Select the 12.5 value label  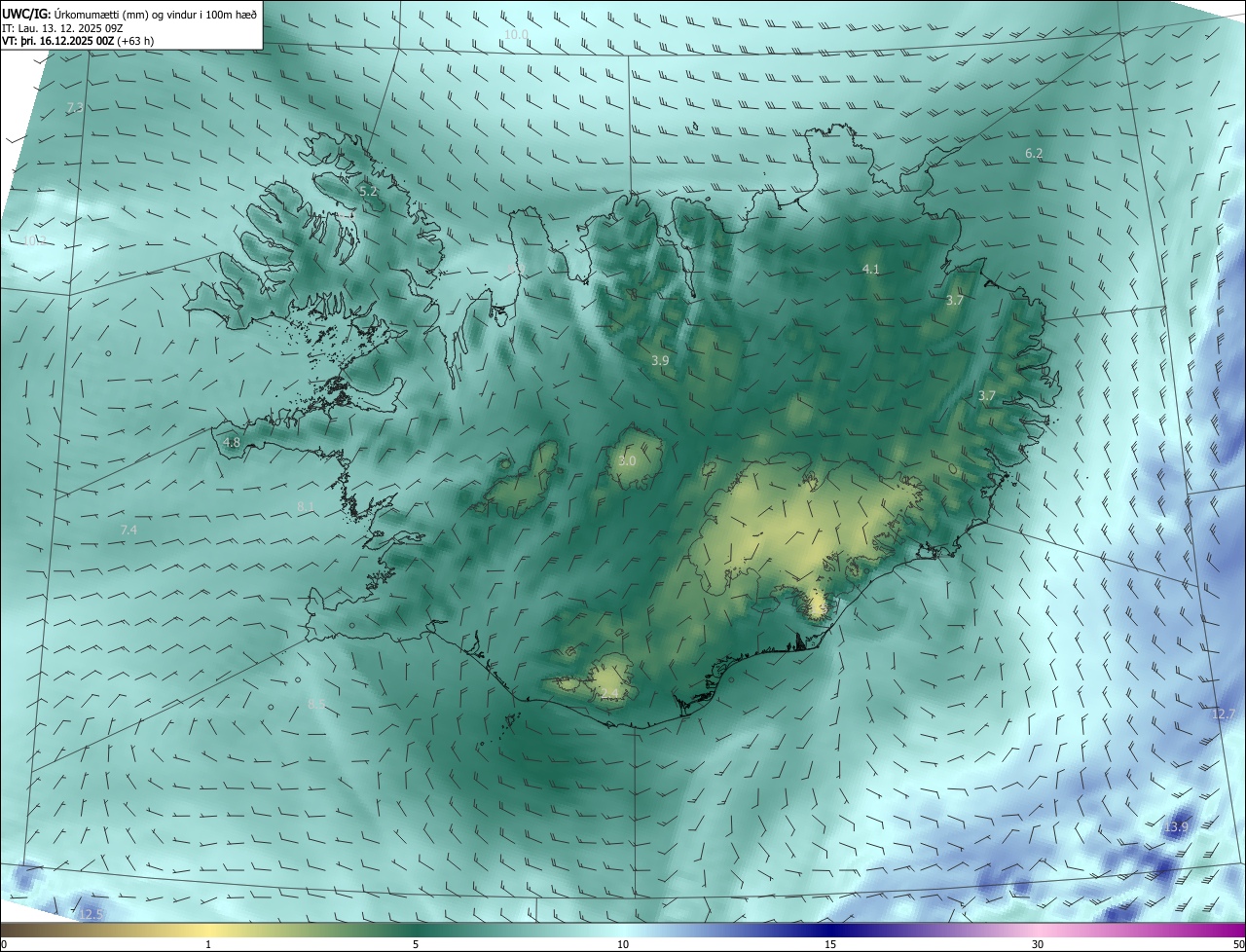[x=91, y=914]
